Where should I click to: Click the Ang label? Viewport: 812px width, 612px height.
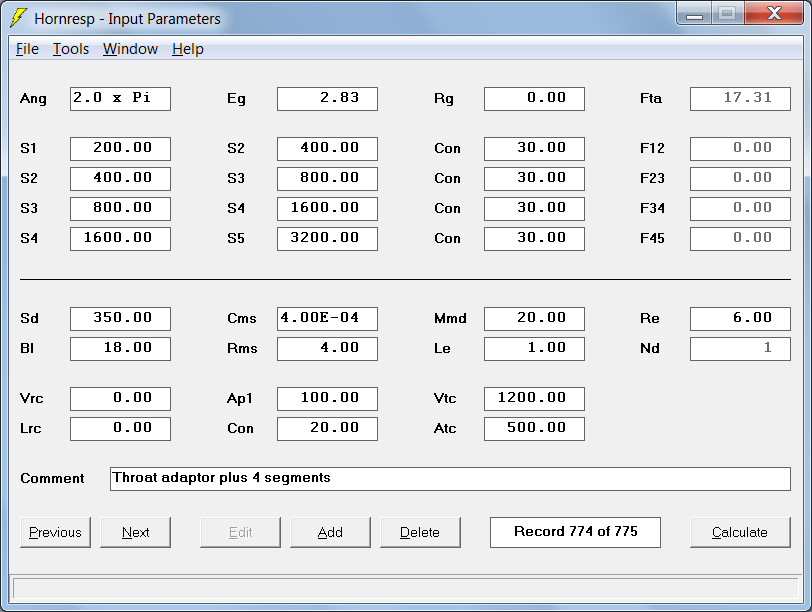(x=33, y=99)
